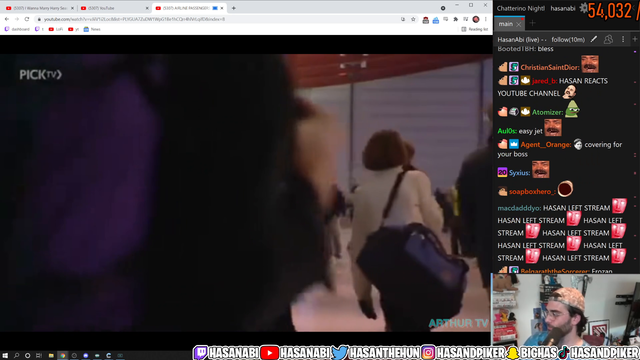Open the chat viewer list icon
The width and height of the screenshot is (640, 360).
608,39
